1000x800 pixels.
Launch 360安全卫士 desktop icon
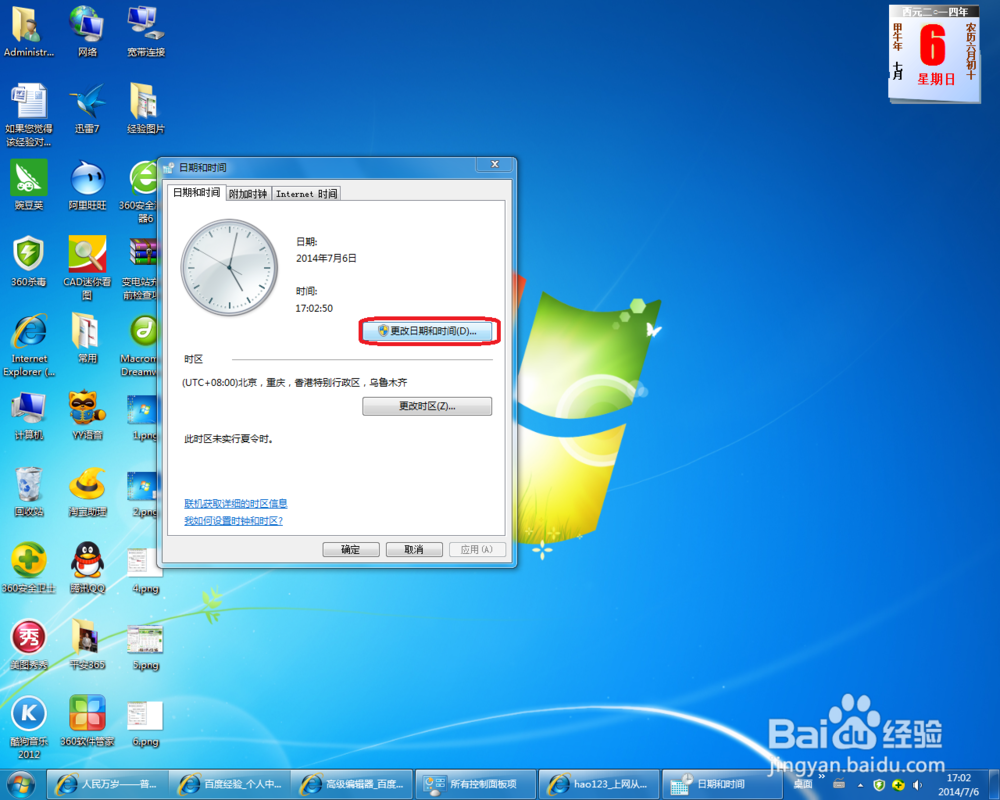coord(28,568)
